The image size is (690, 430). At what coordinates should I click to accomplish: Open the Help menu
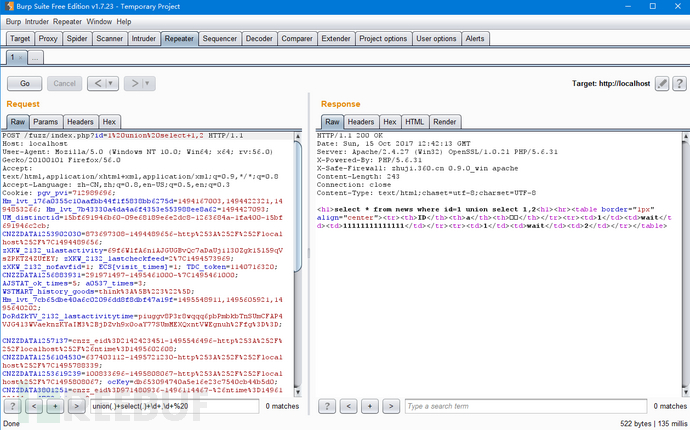coord(124,22)
